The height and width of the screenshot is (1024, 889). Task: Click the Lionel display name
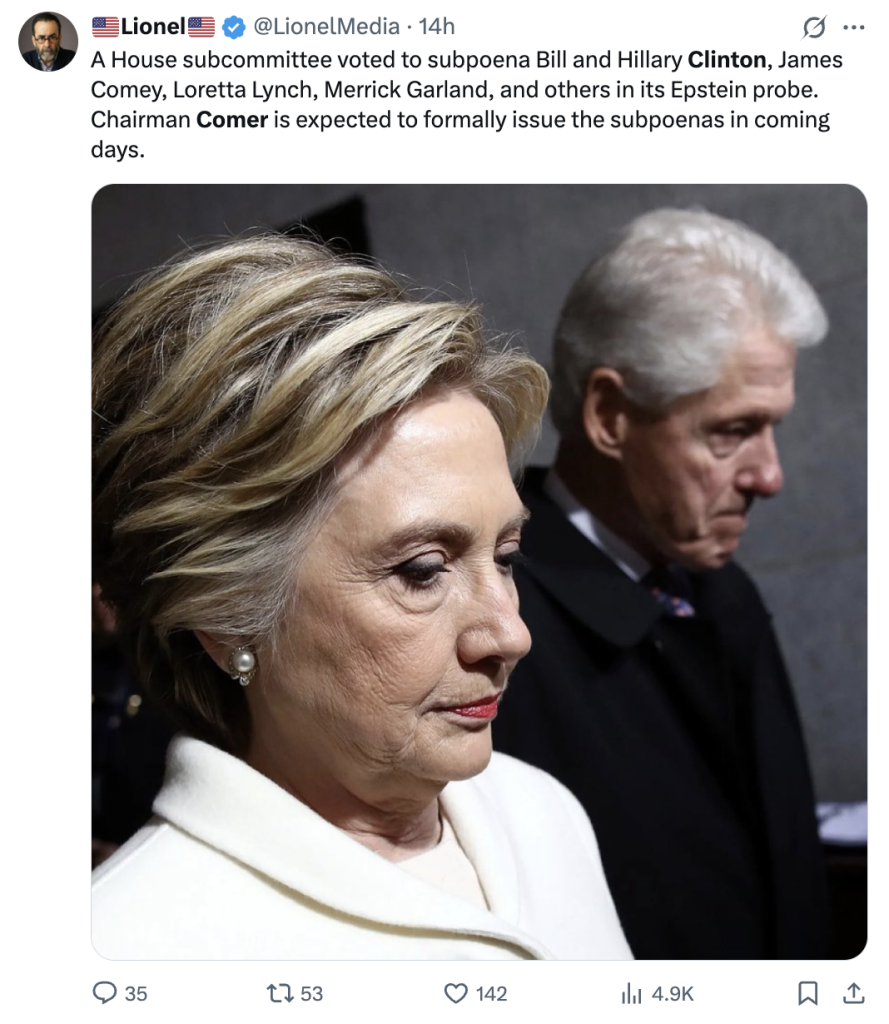pyautogui.click(x=153, y=26)
